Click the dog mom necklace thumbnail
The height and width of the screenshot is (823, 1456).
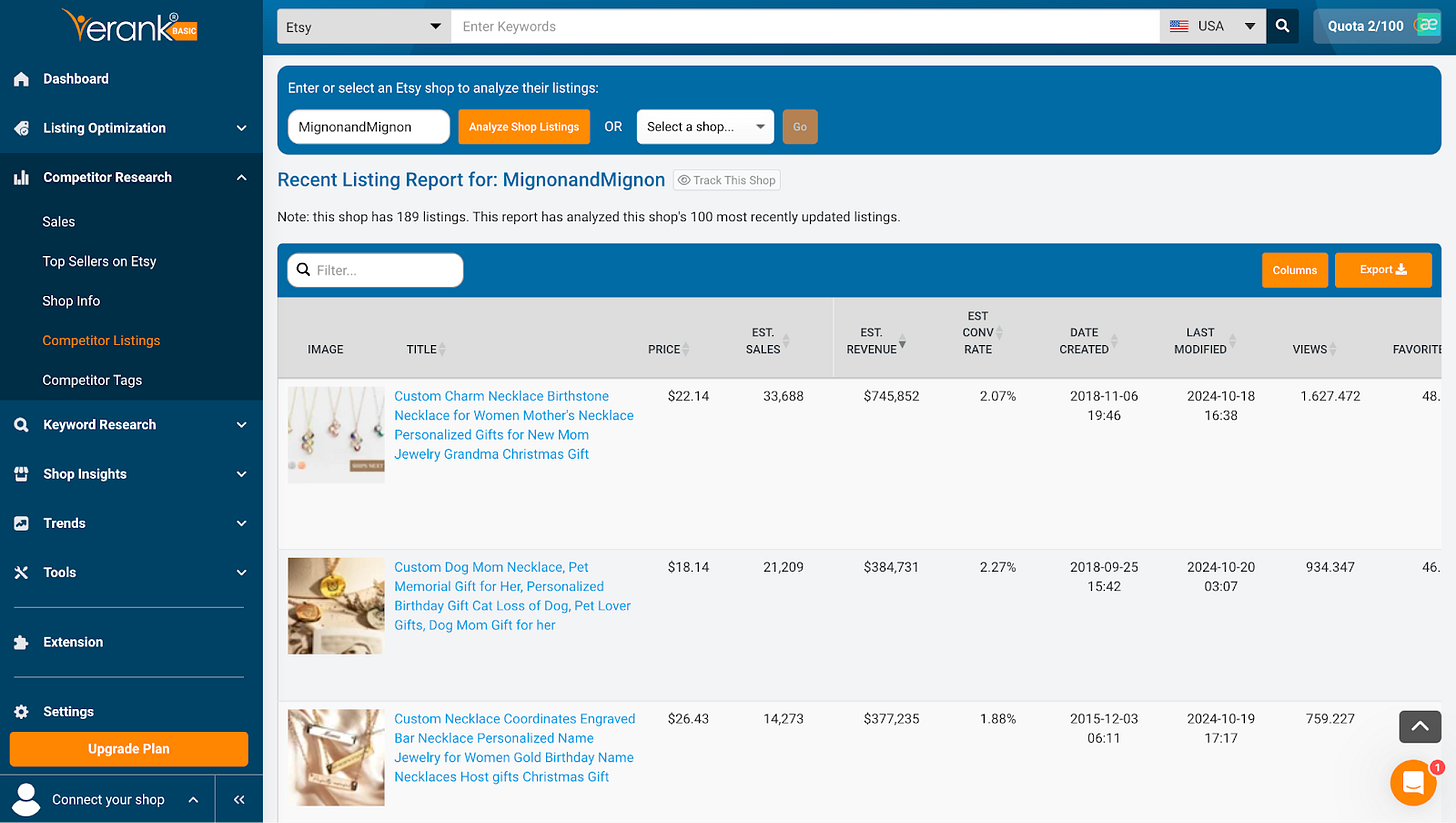pyautogui.click(x=336, y=606)
